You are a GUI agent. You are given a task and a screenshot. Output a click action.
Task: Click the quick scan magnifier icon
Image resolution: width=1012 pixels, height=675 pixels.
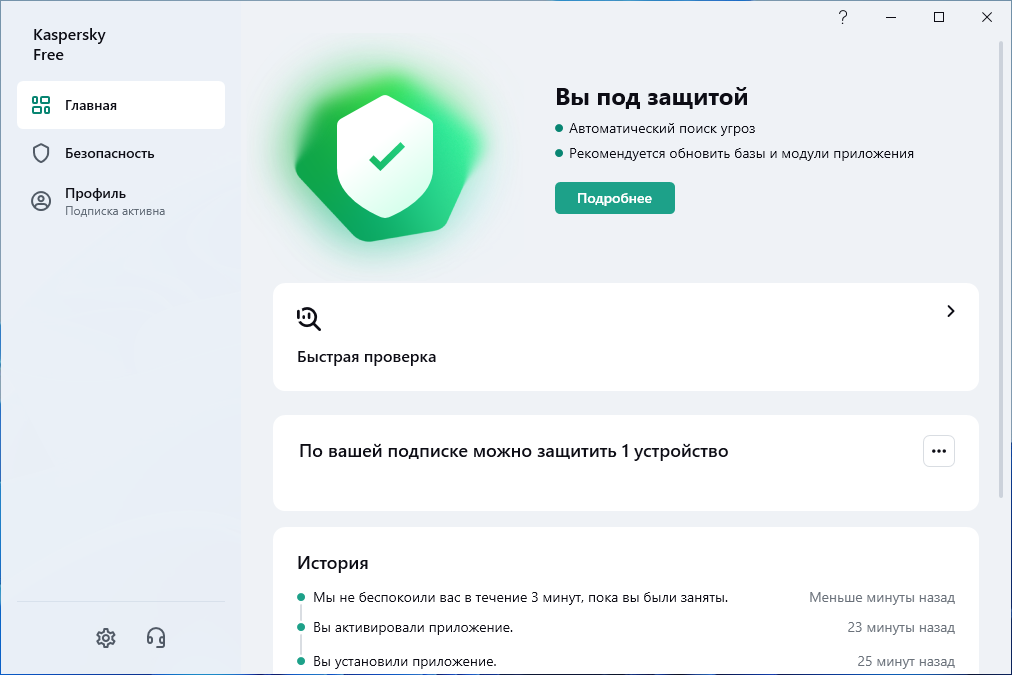309,319
